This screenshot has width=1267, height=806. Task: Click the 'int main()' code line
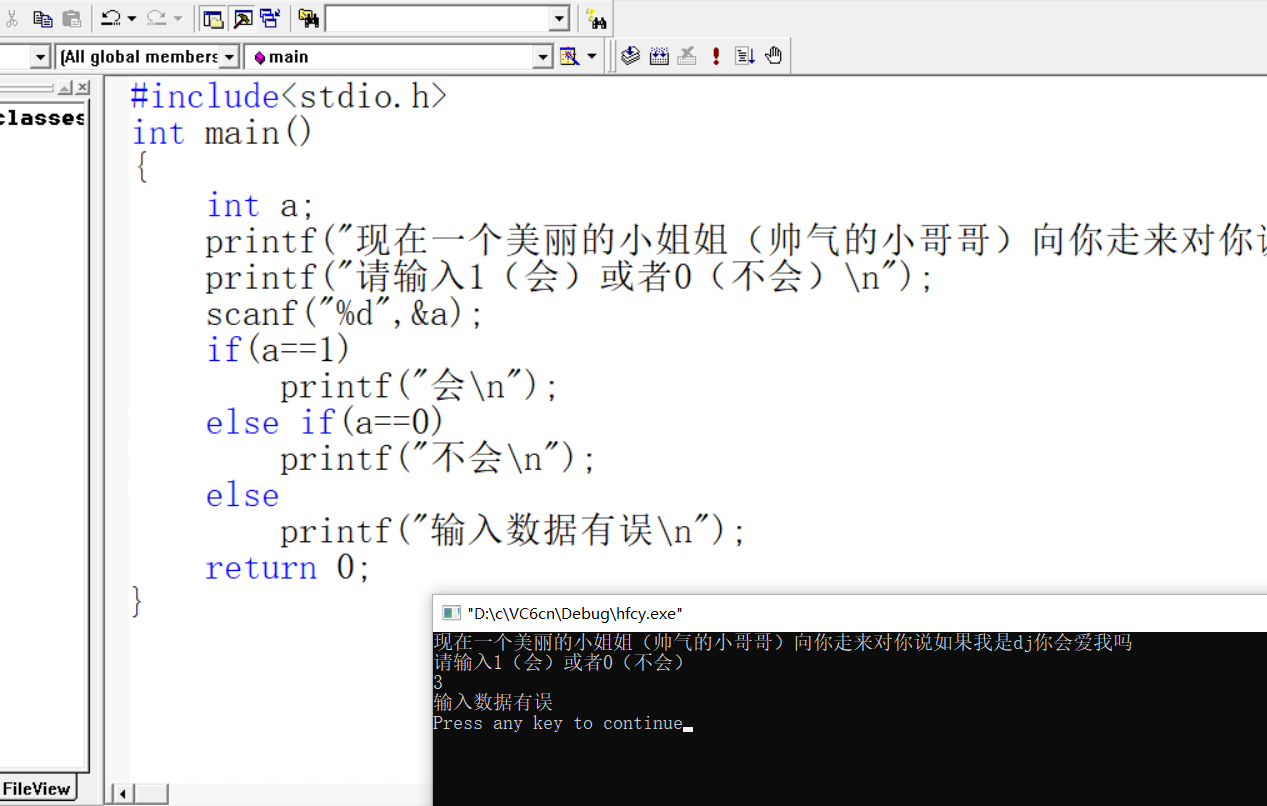(222, 133)
